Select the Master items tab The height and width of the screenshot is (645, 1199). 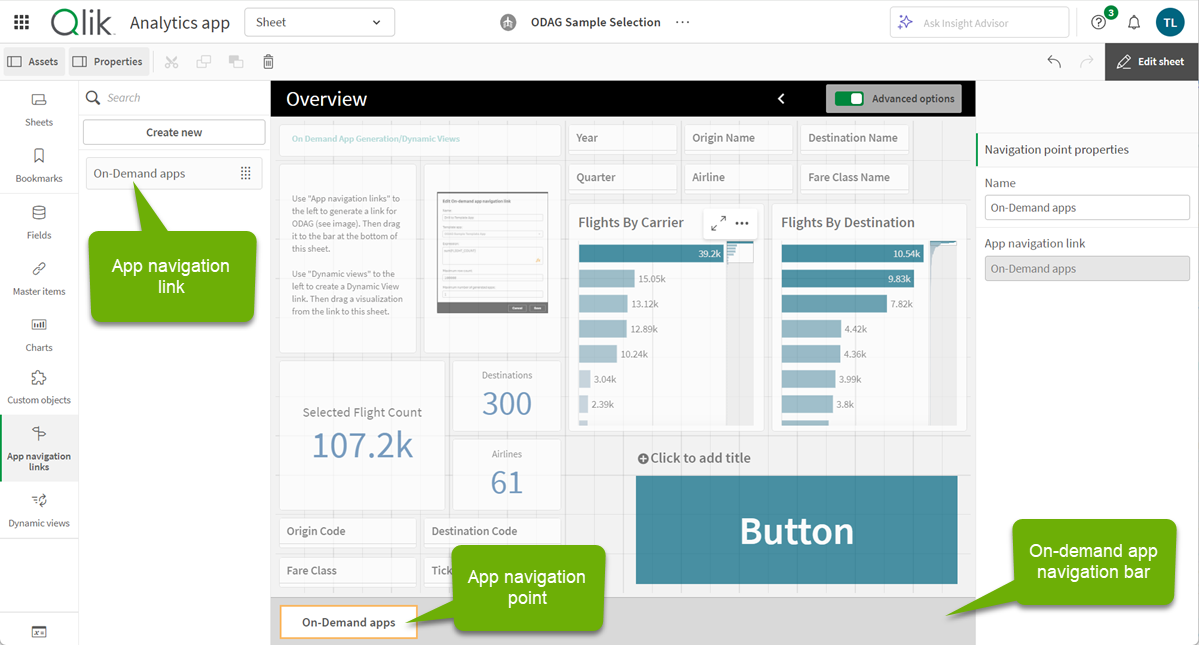(39, 278)
